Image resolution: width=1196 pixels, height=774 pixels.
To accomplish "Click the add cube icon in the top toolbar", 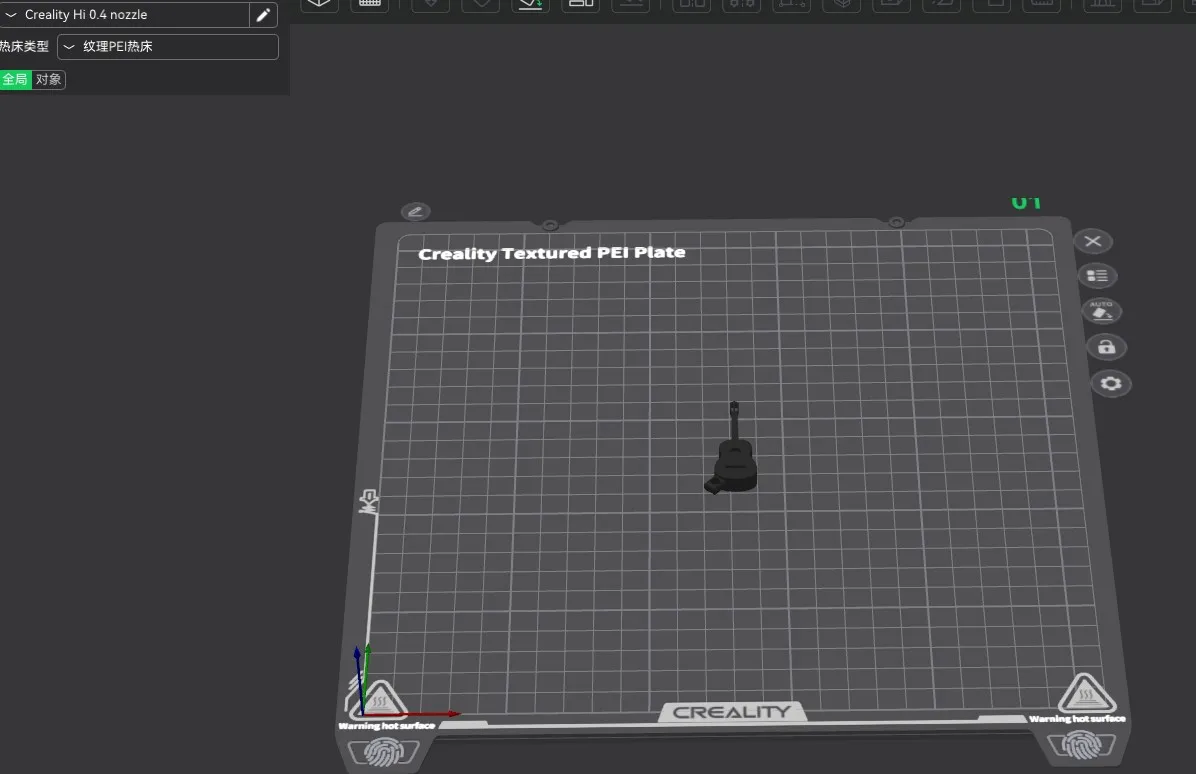I will point(319,5).
